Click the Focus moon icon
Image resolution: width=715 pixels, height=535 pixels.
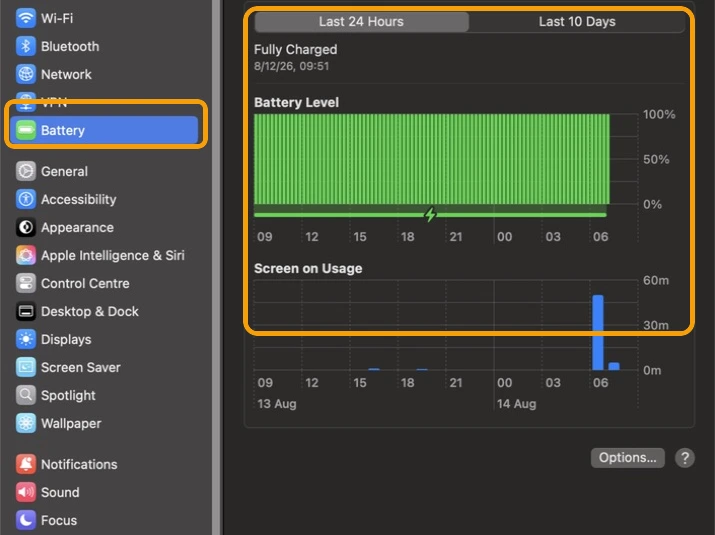pos(26,520)
